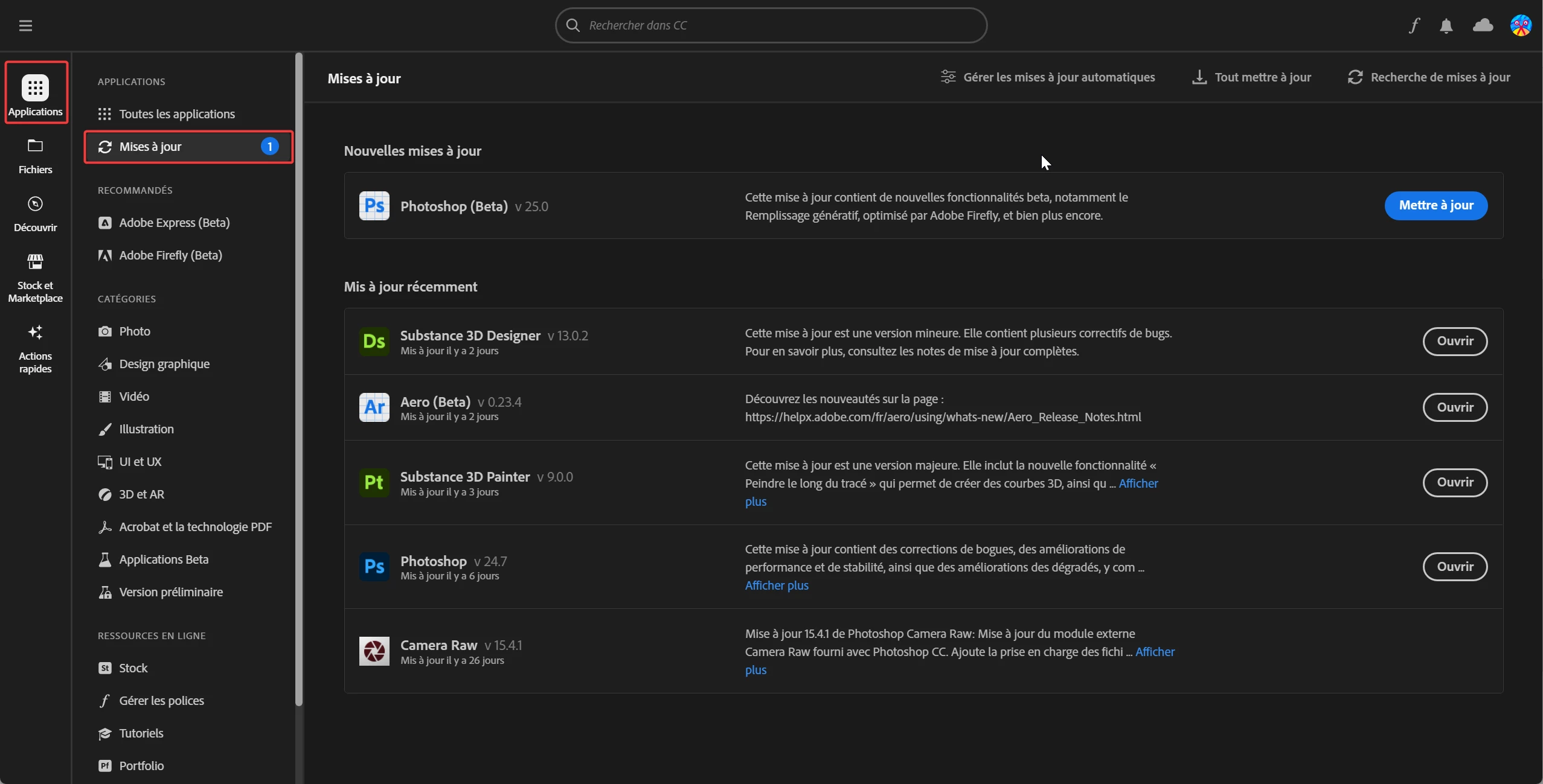Image resolution: width=1543 pixels, height=784 pixels.
Task: Select Toutes les applications
Action: [x=176, y=114]
